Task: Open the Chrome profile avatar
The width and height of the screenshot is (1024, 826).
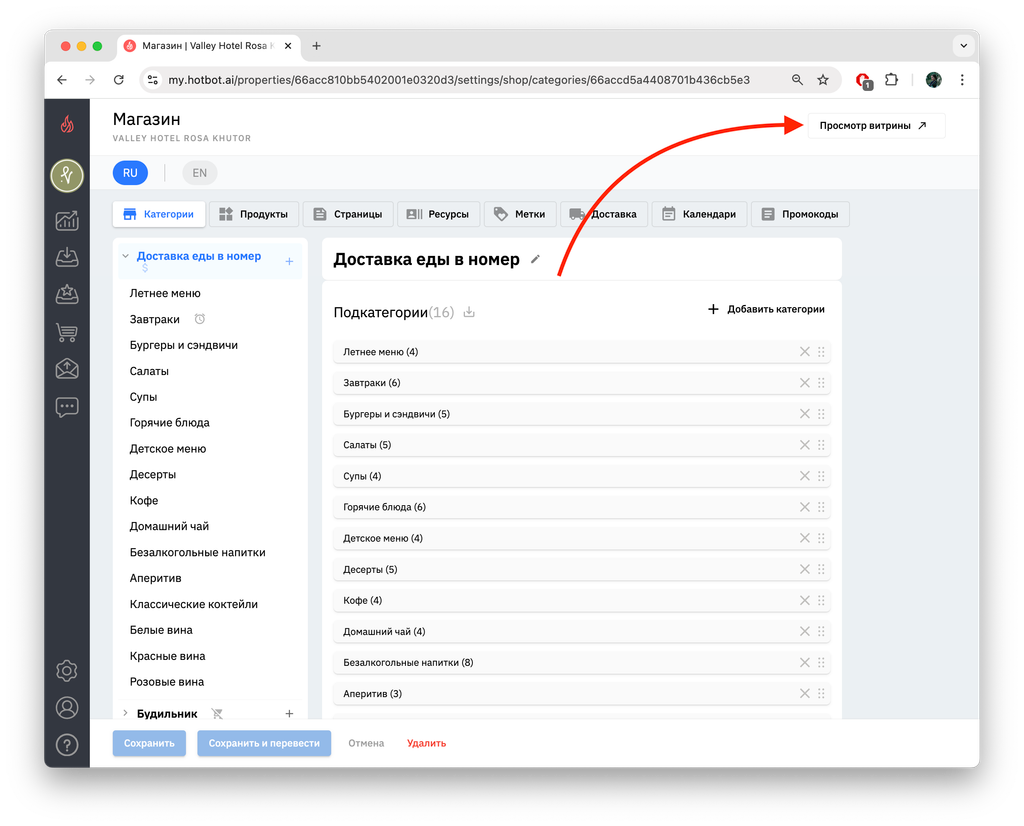Action: pyautogui.click(x=933, y=80)
